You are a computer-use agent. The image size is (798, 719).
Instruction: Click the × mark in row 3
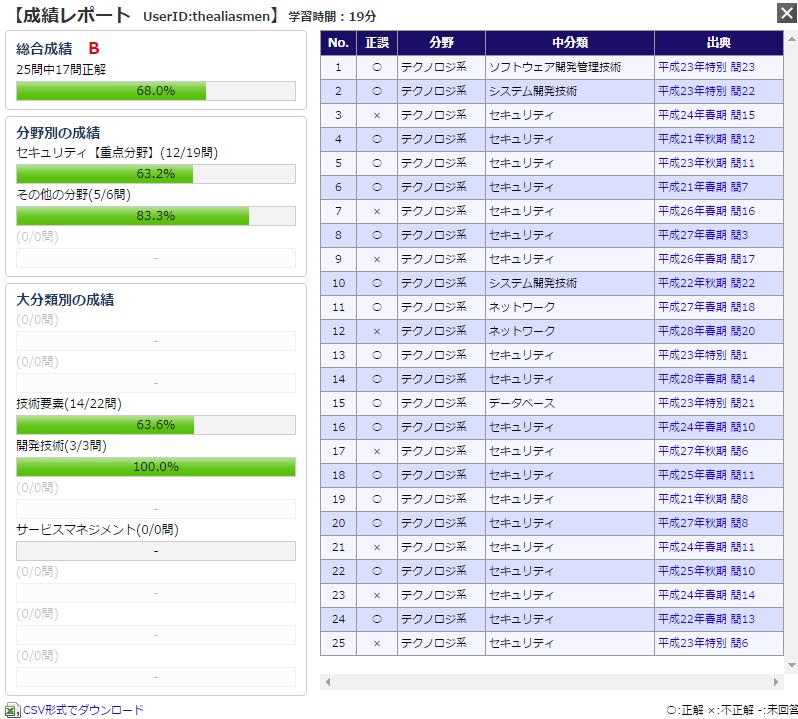(x=377, y=116)
